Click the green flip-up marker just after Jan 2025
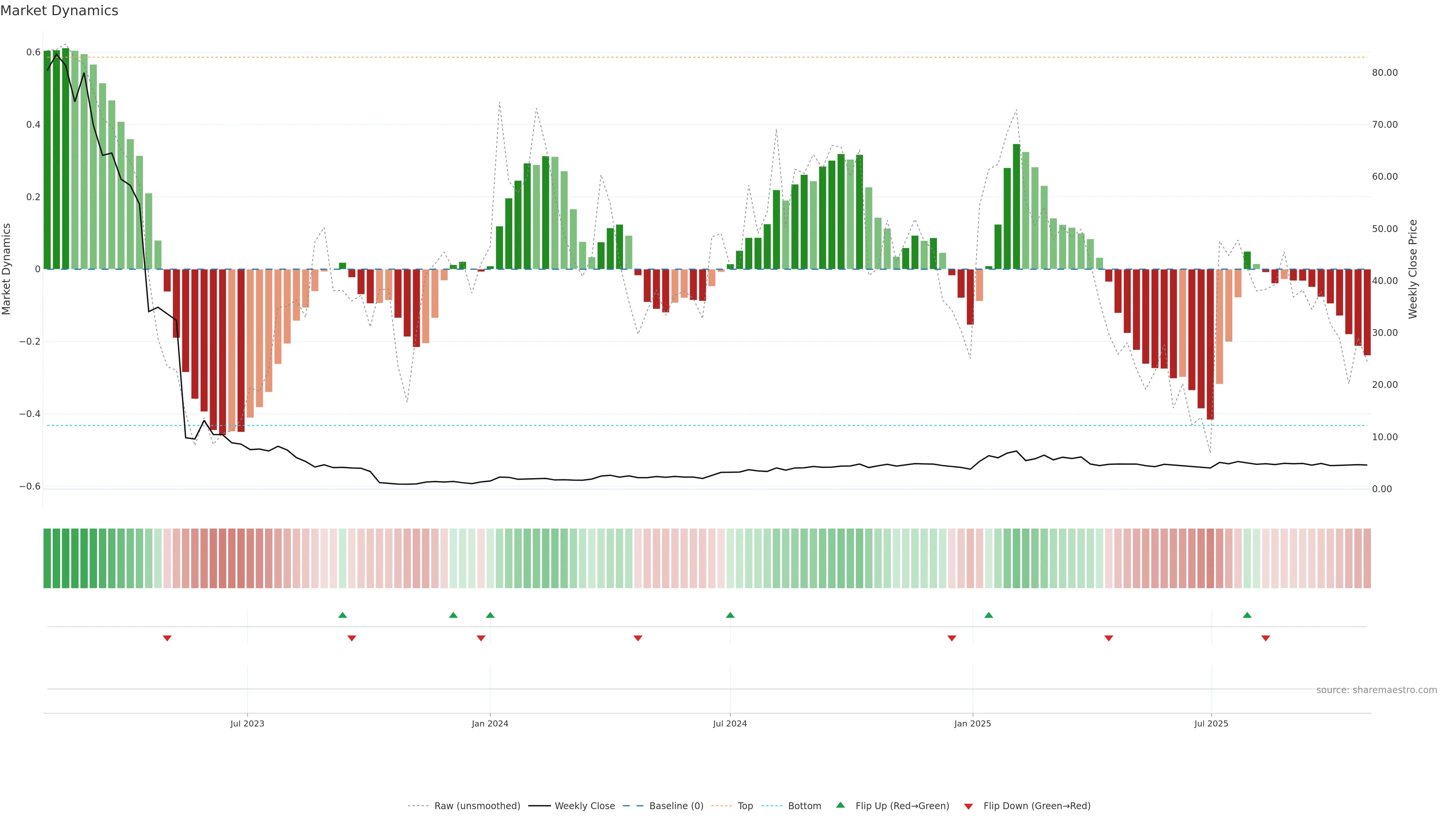 [x=988, y=615]
